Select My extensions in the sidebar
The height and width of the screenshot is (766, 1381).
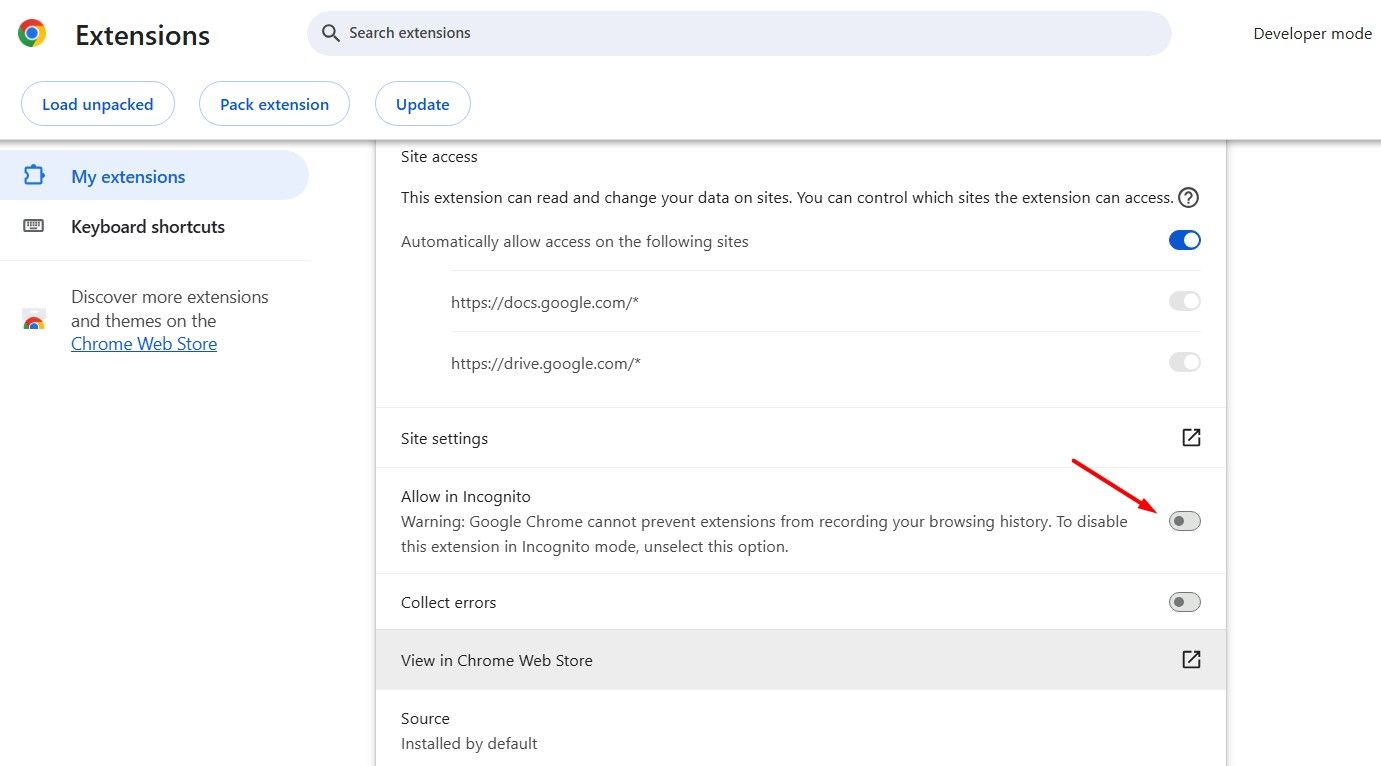pos(128,177)
